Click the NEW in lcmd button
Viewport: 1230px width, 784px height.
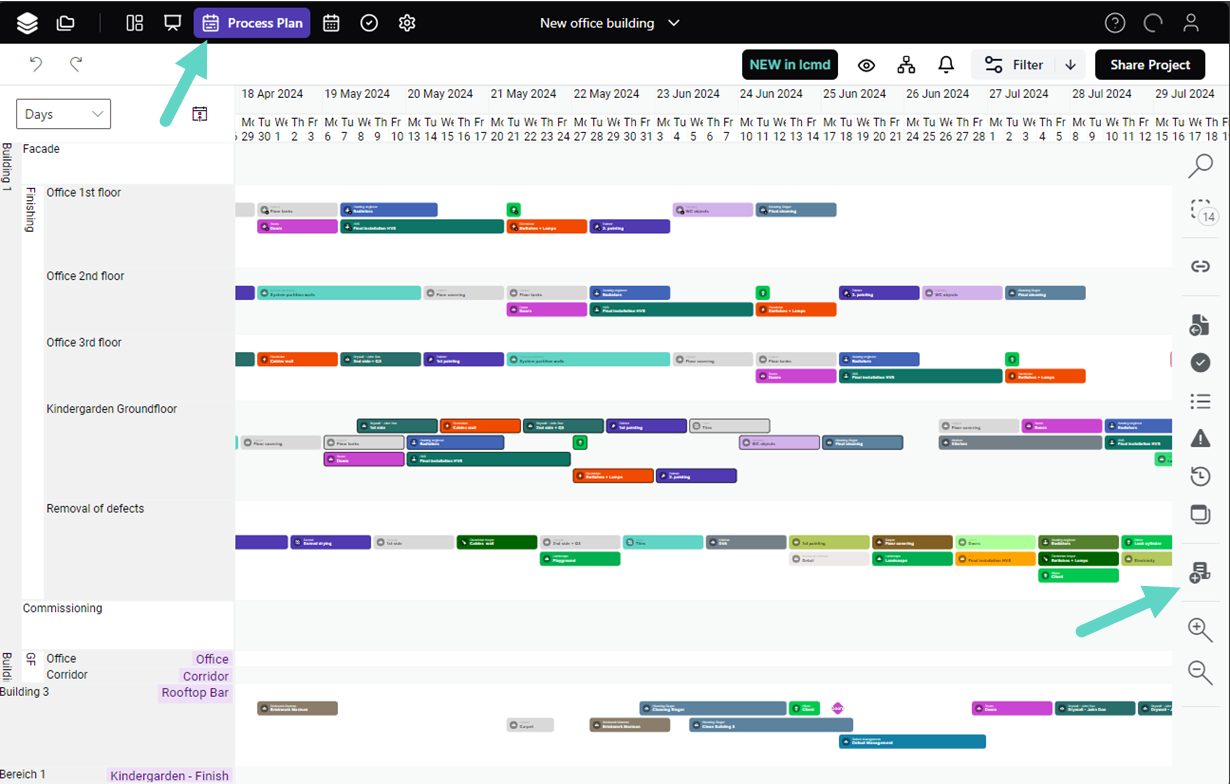click(x=789, y=65)
